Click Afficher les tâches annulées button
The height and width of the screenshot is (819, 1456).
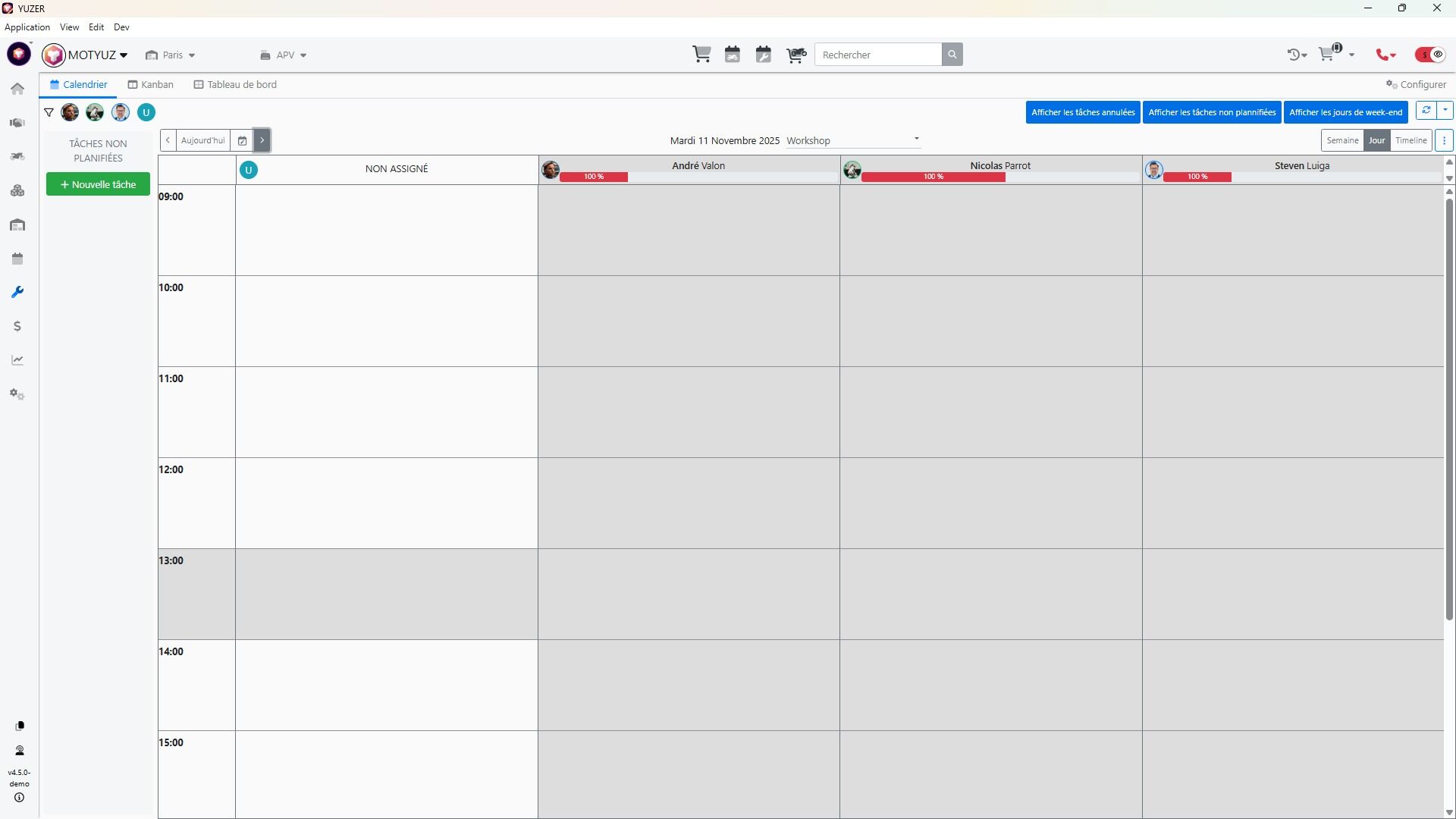[x=1082, y=112]
